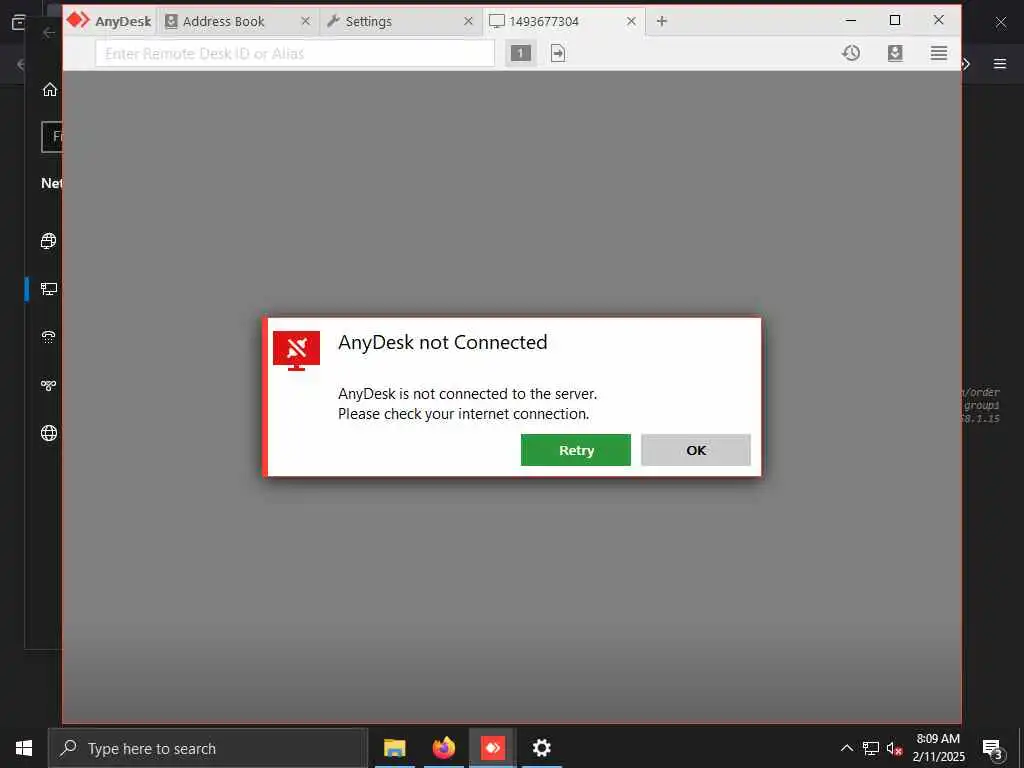The image size is (1024, 768).
Task: Close the Address Book tab
Action: tap(305, 22)
